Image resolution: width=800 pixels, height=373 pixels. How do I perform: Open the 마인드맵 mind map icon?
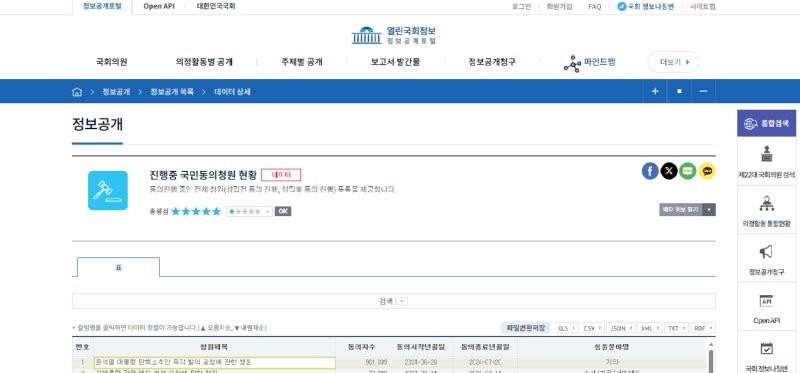coord(572,64)
